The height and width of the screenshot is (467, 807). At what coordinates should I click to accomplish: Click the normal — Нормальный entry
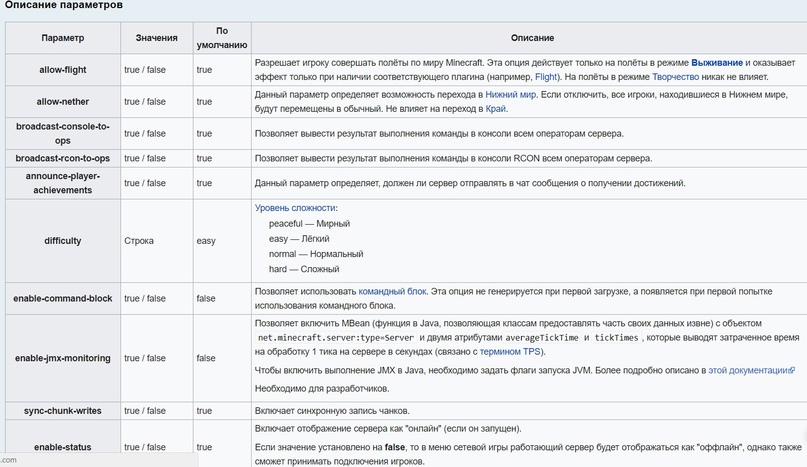click(x=316, y=254)
